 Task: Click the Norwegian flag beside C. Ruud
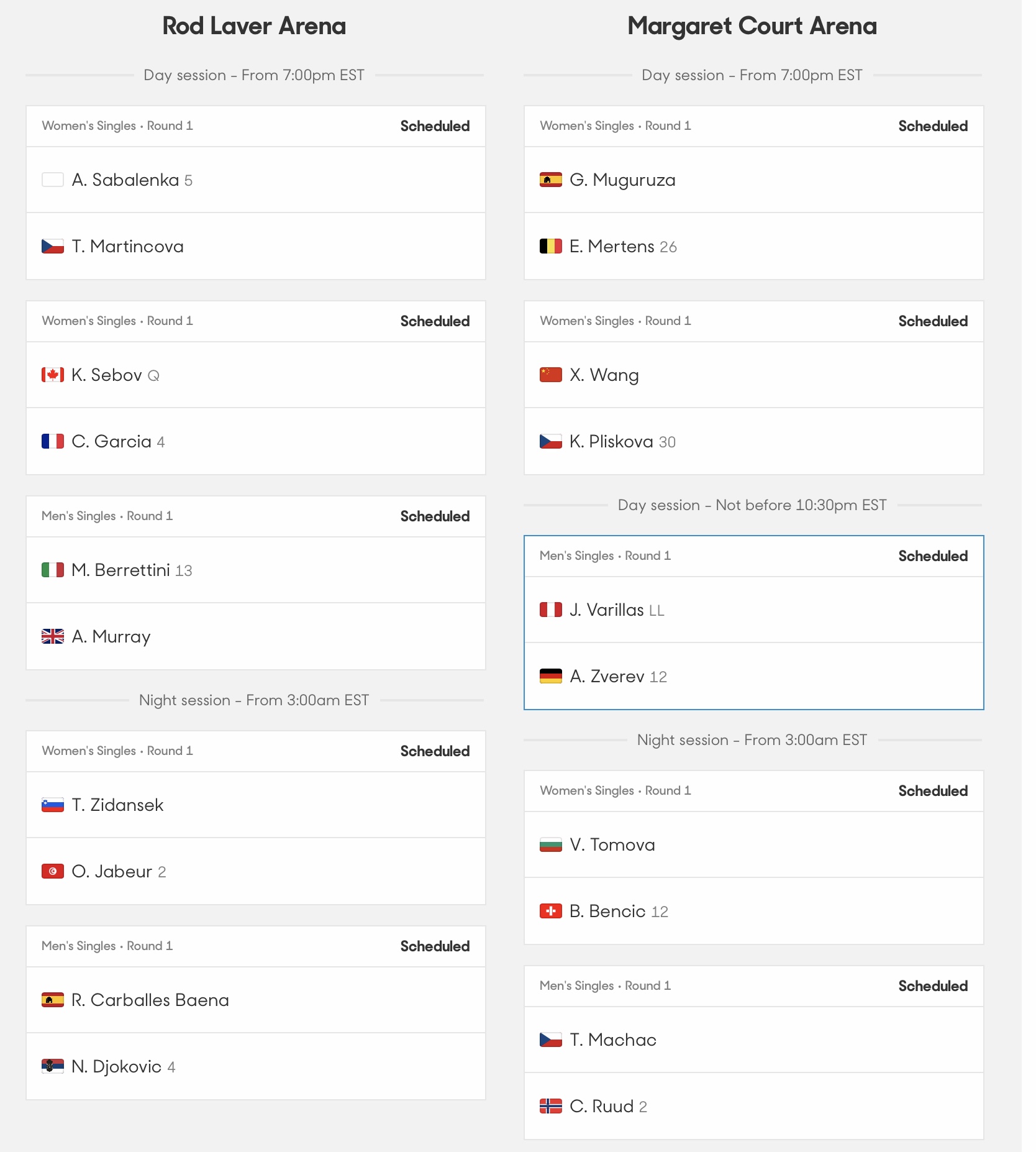pyautogui.click(x=551, y=1106)
